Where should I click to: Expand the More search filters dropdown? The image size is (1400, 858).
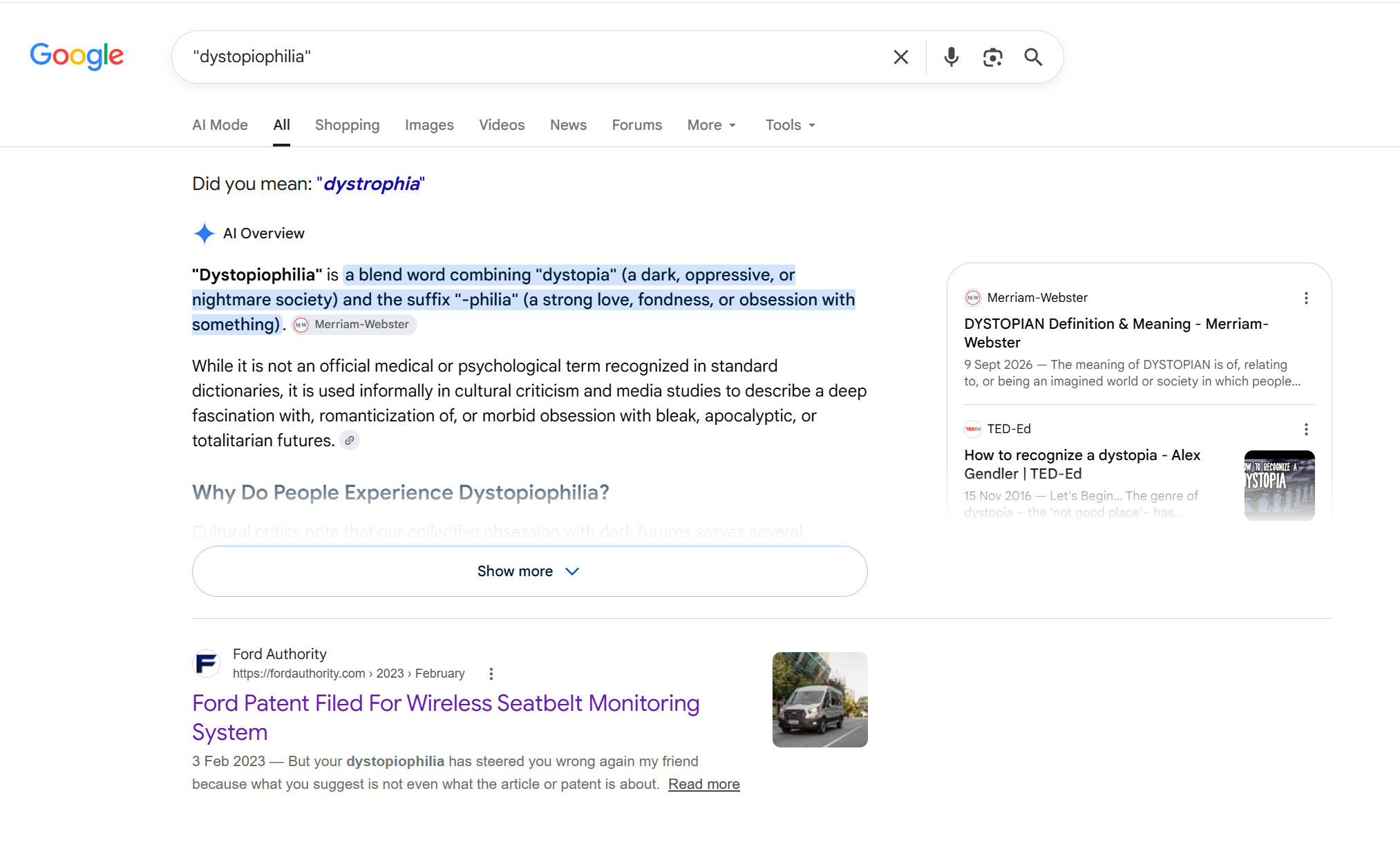712,125
